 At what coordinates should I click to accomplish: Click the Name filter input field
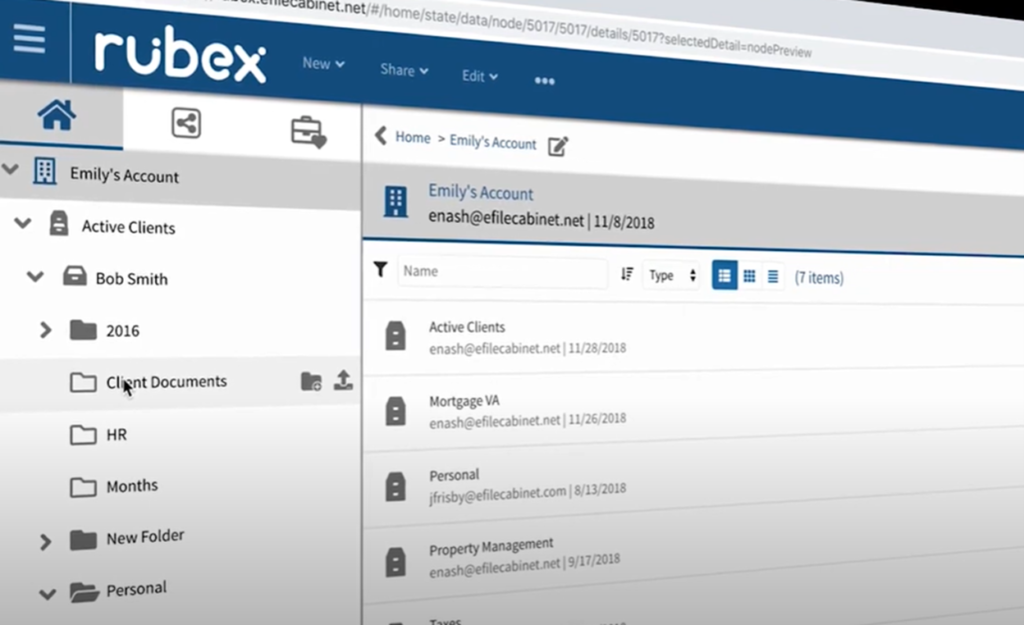(x=502, y=272)
